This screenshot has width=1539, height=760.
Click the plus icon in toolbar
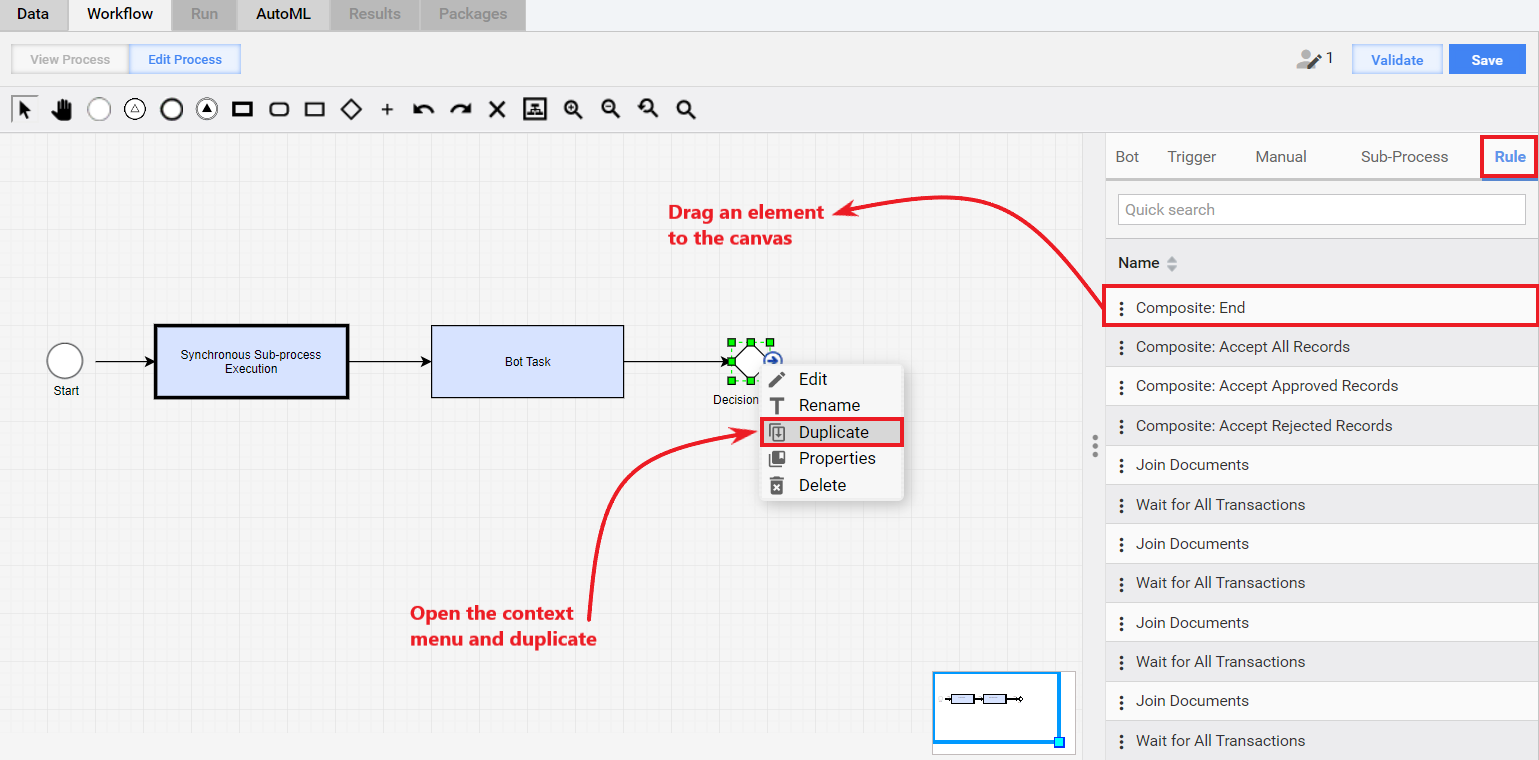pos(387,109)
